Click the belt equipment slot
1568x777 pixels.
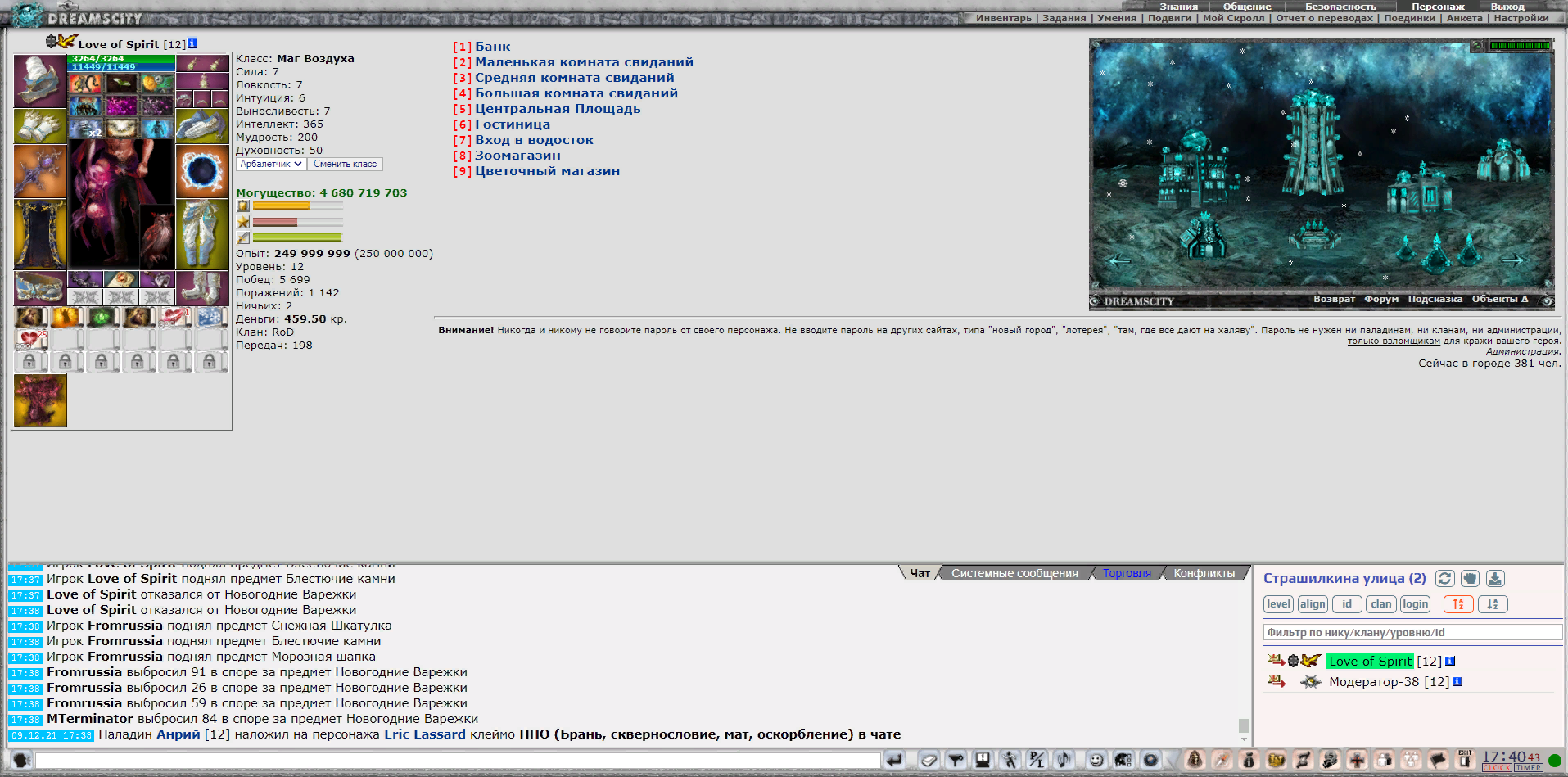40,287
